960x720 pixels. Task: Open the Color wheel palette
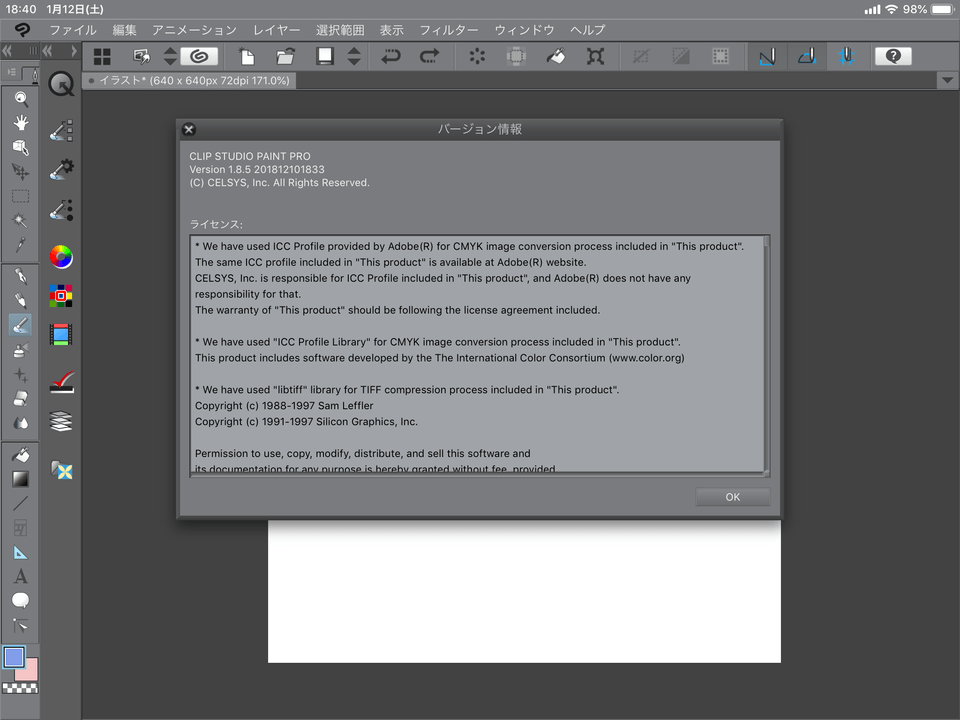61,257
